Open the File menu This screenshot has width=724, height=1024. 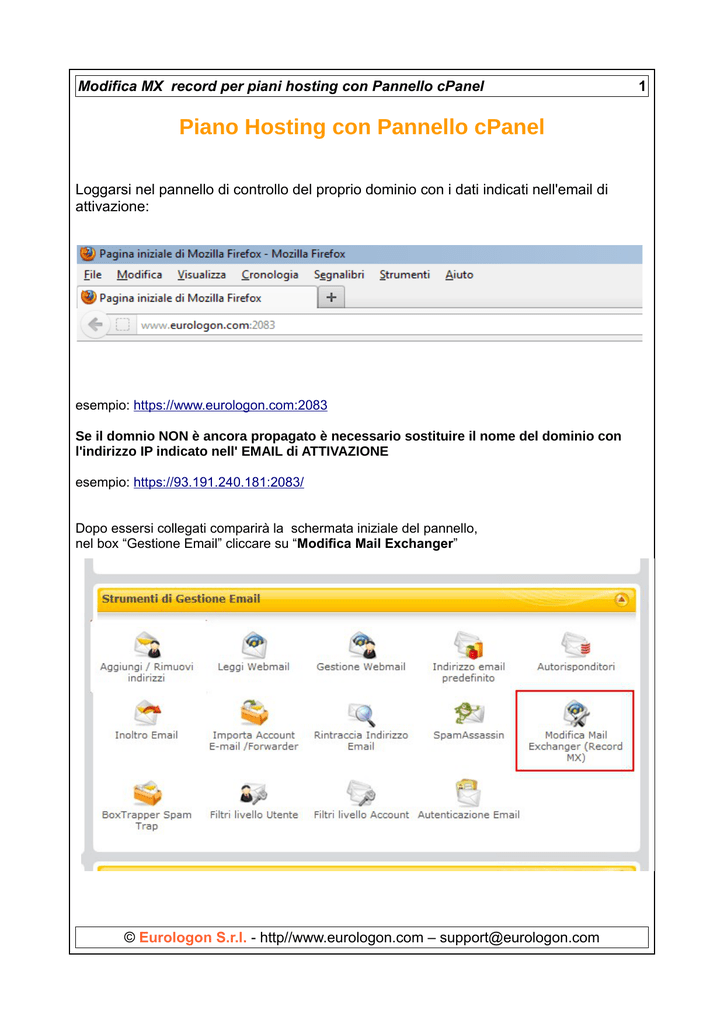(x=93, y=275)
